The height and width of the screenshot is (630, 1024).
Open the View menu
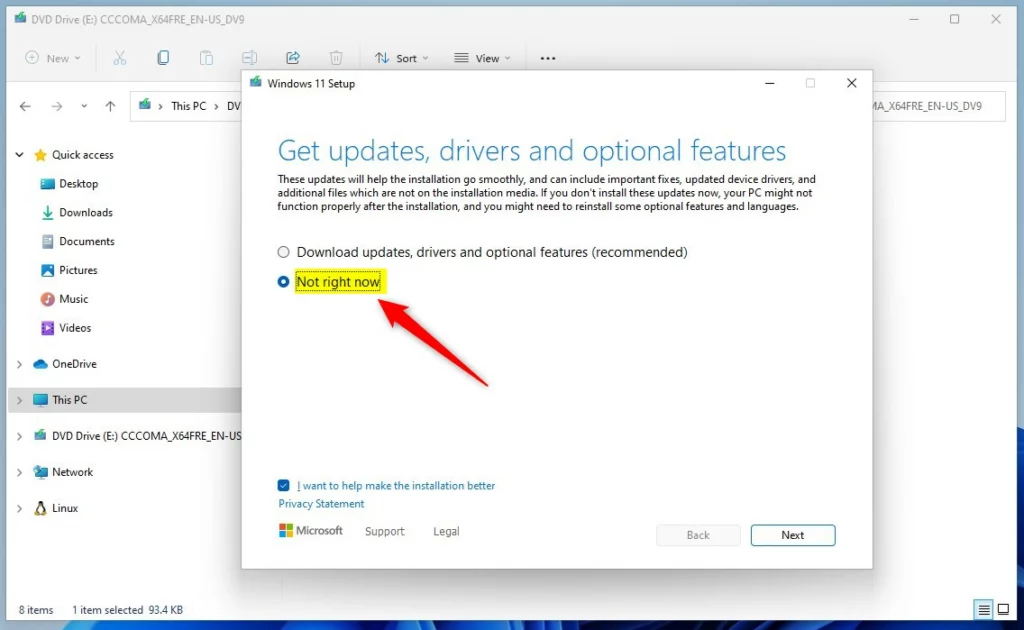(x=481, y=58)
